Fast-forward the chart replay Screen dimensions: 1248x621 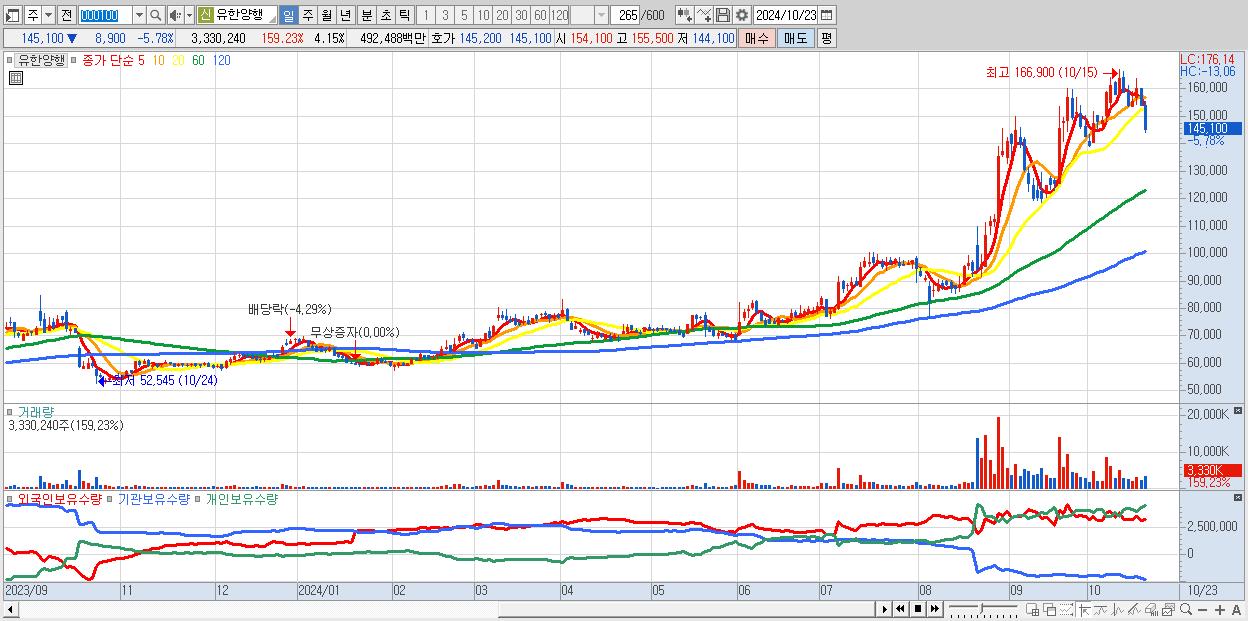coord(934,609)
